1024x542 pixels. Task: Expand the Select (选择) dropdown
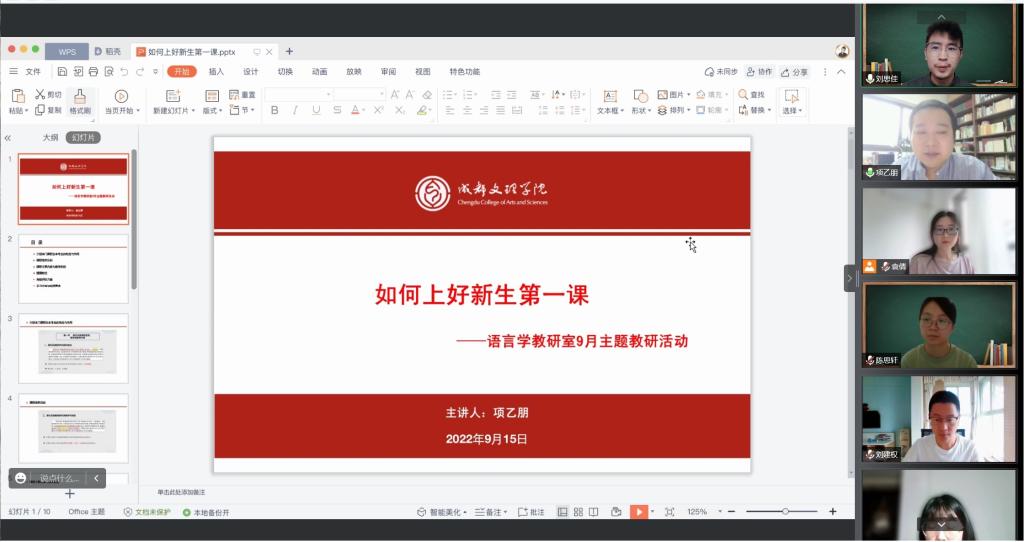click(x=792, y=111)
